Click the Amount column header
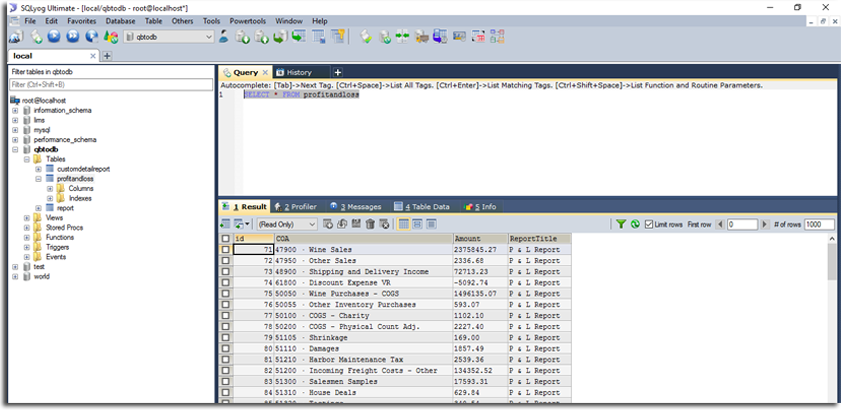The height and width of the screenshot is (411, 848). pyautogui.click(x=467, y=239)
